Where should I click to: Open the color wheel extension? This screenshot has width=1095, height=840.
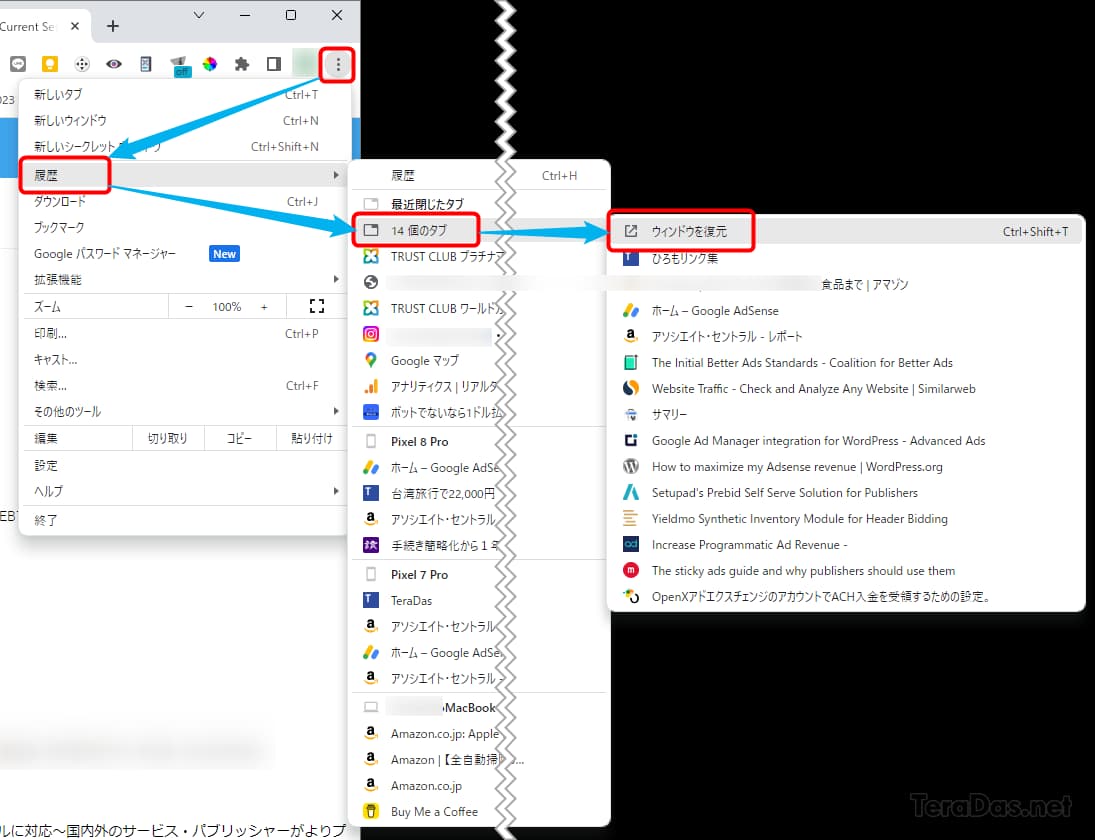click(x=210, y=64)
